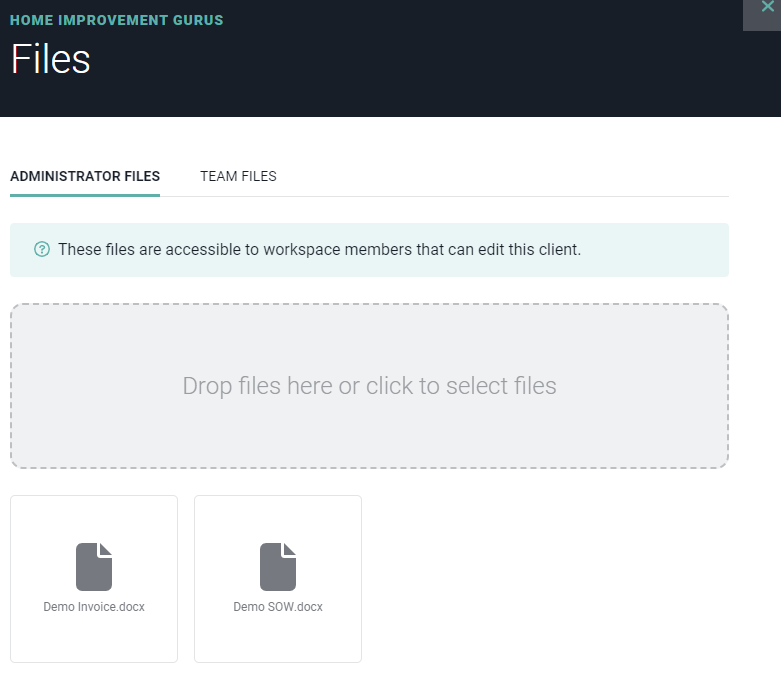This screenshot has height=678, width=781.
Task: Click the drop zone to select files
Action: pos(369,430)
